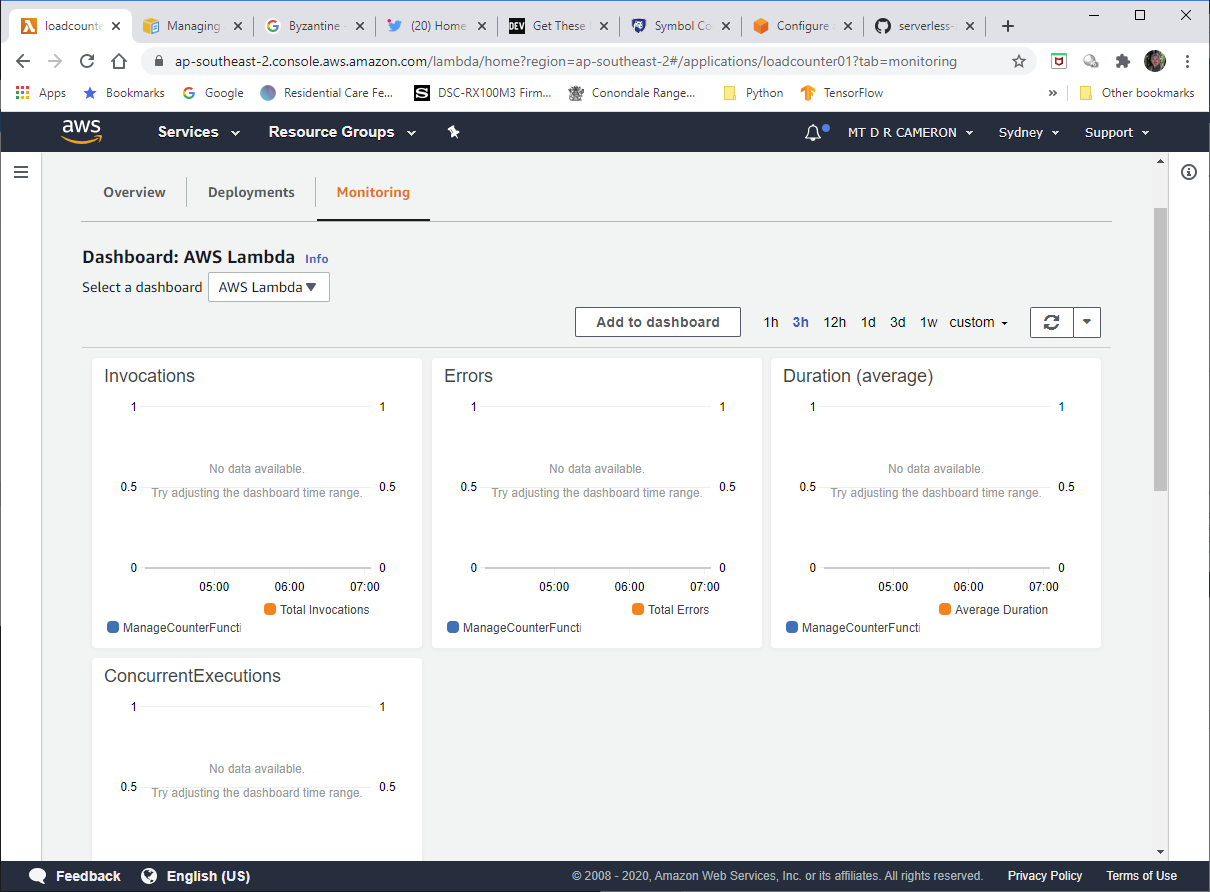Set time range to 1w
The image size is (1210, 892).
[x=929, y=322]
